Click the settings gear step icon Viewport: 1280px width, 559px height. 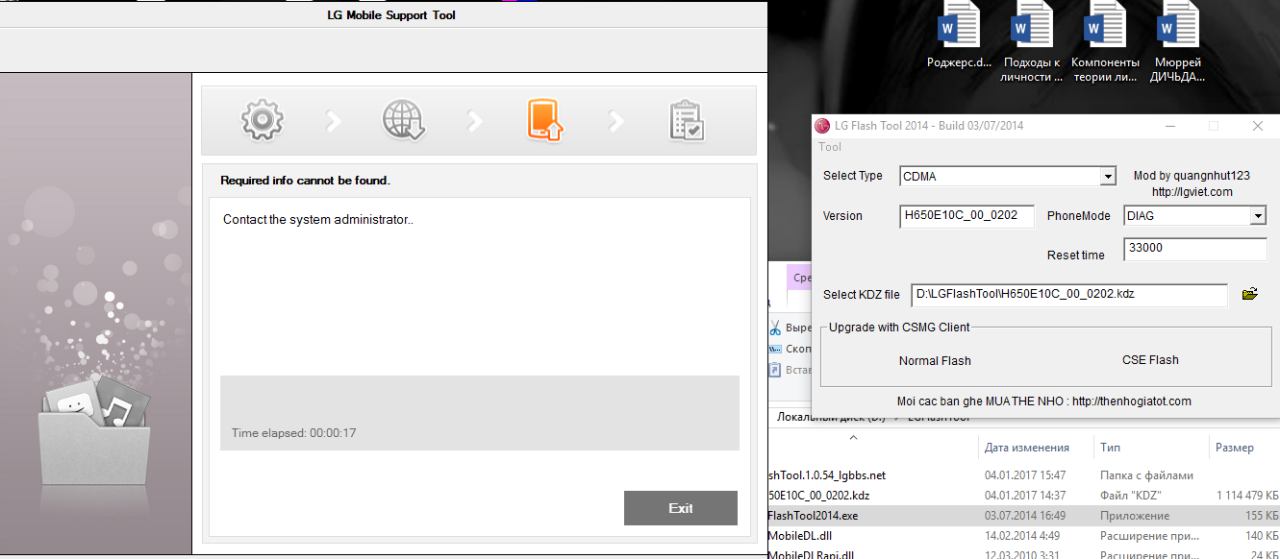[260, 121]
